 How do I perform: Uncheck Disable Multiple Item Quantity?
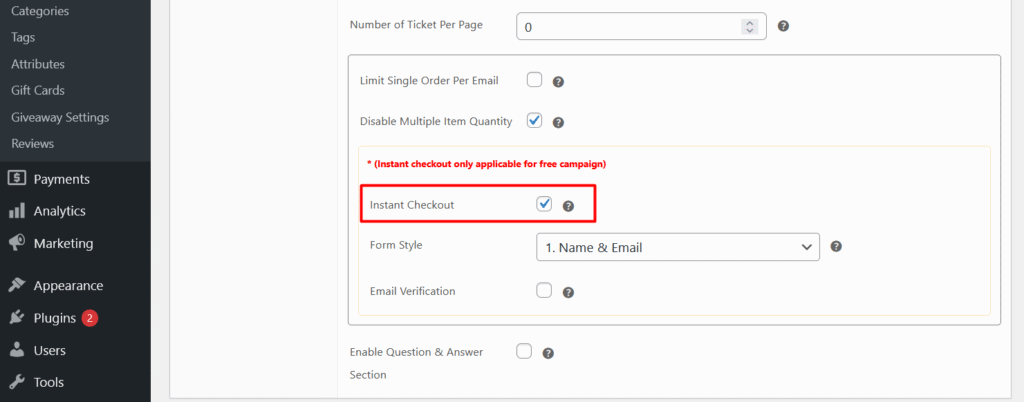pos(534,121)
